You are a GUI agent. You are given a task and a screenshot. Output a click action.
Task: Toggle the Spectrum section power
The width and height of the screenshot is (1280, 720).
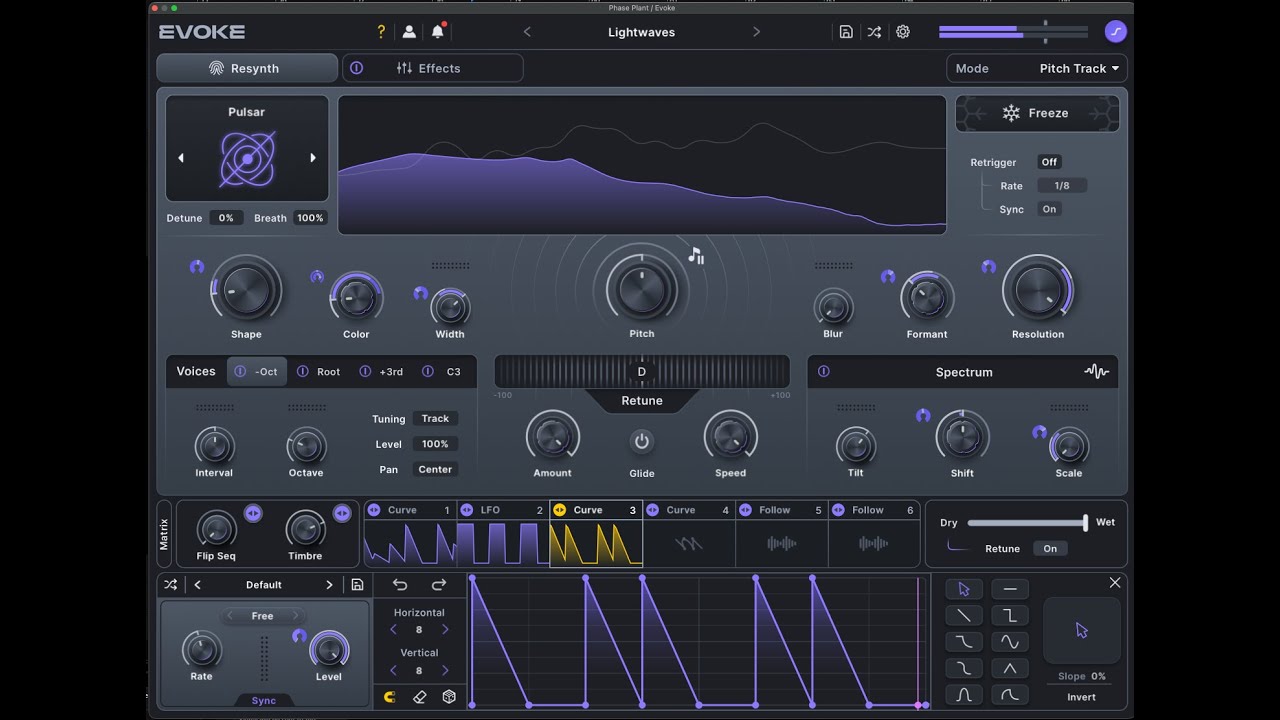click(x=824, y=371)
